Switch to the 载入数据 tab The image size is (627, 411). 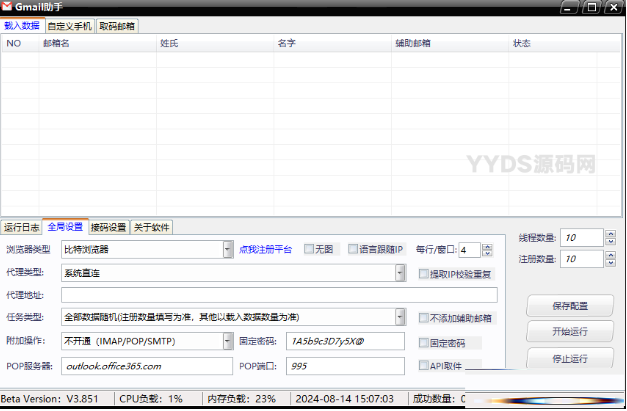tap(22, 26)
